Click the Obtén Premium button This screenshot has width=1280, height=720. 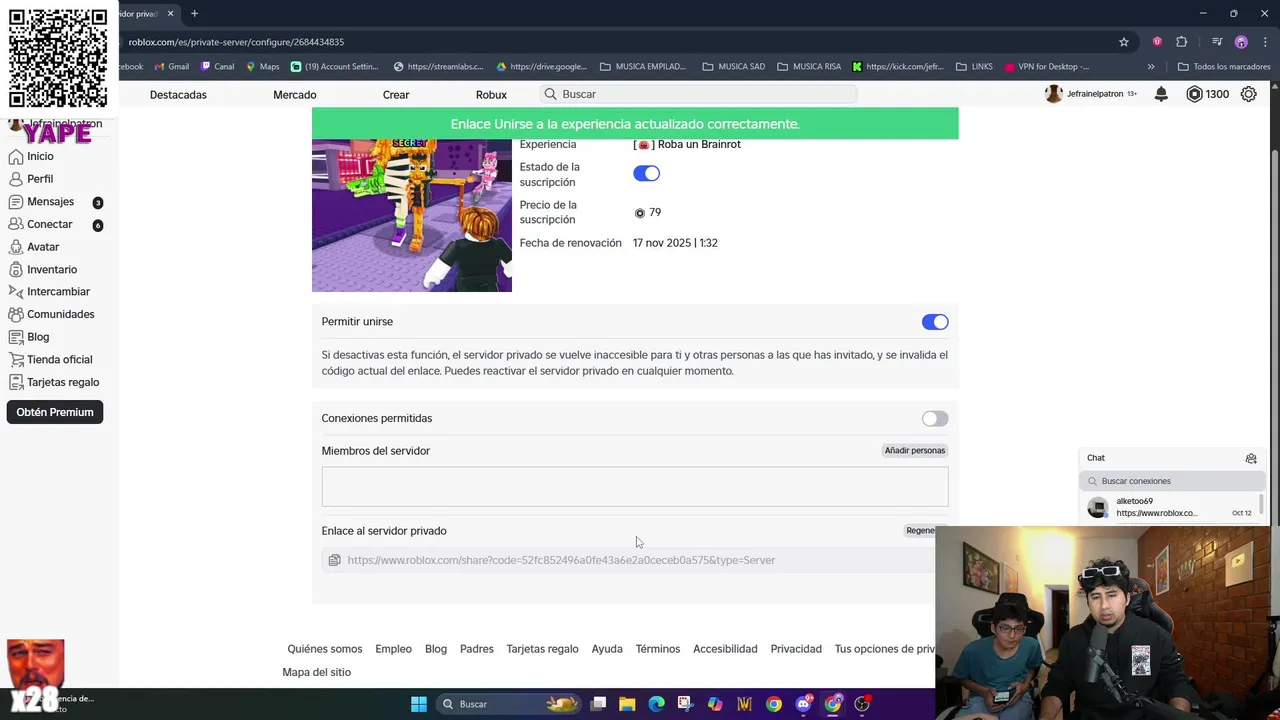click(55, 412)
